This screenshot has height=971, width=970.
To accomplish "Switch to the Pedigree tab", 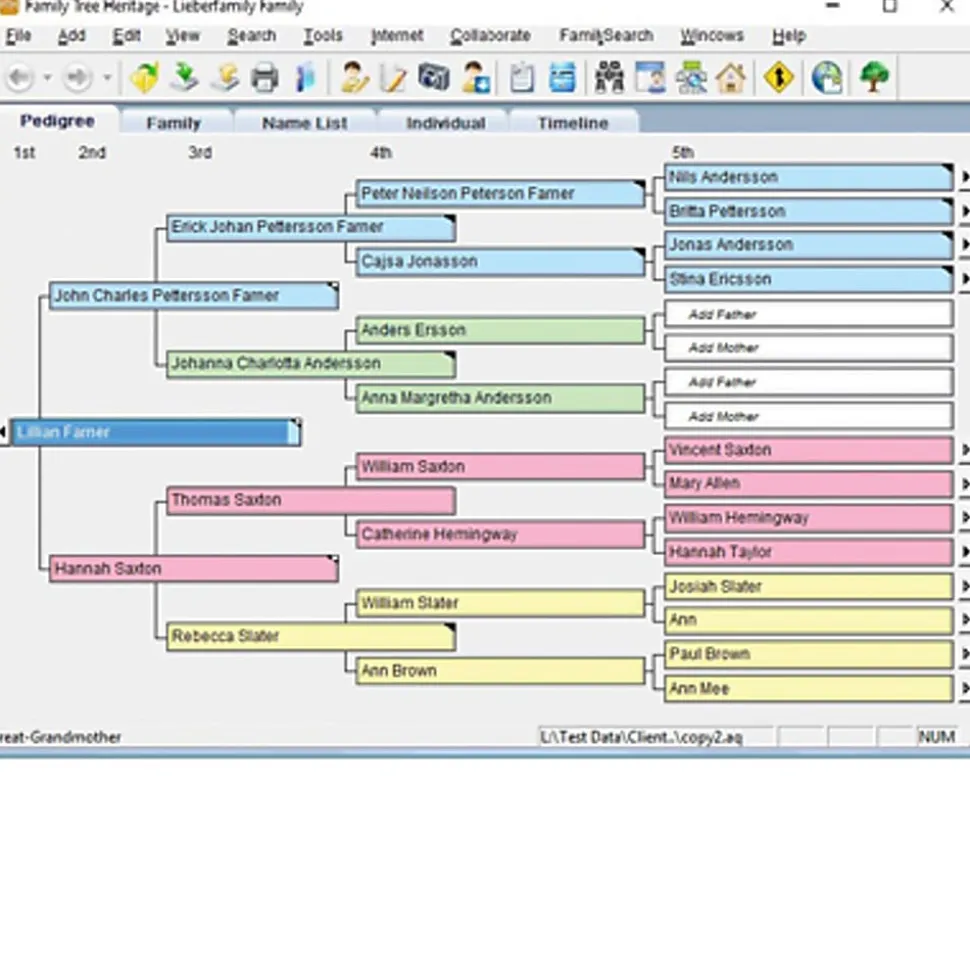I will pos(58,121).
